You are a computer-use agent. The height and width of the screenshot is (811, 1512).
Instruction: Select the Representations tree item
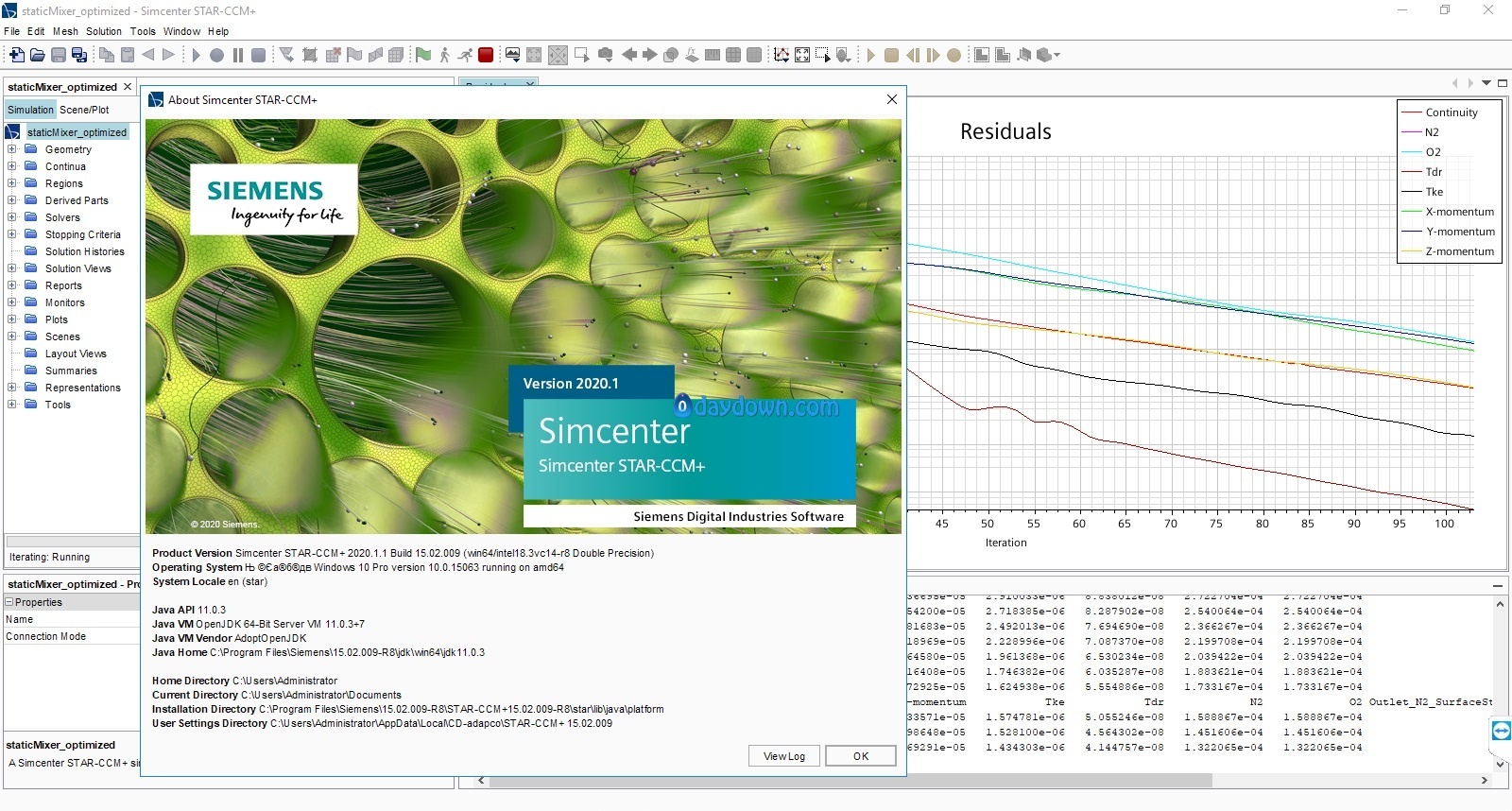click(x=82, y=388)
